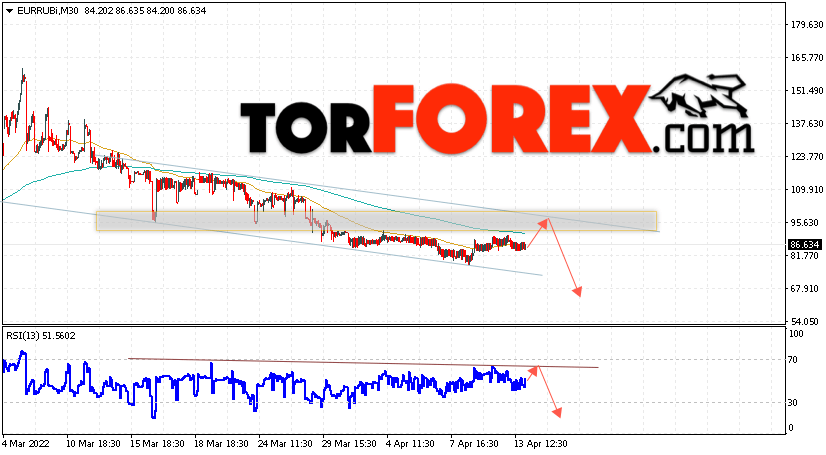Image resolution: width=826 pixels, height=455 pixels.
Task: Select the 81.770 price axis label
Action: 807,256
